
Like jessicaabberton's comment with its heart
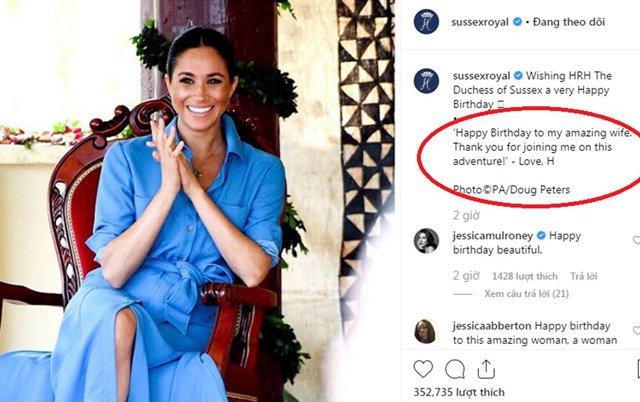[x=636, y=330]
